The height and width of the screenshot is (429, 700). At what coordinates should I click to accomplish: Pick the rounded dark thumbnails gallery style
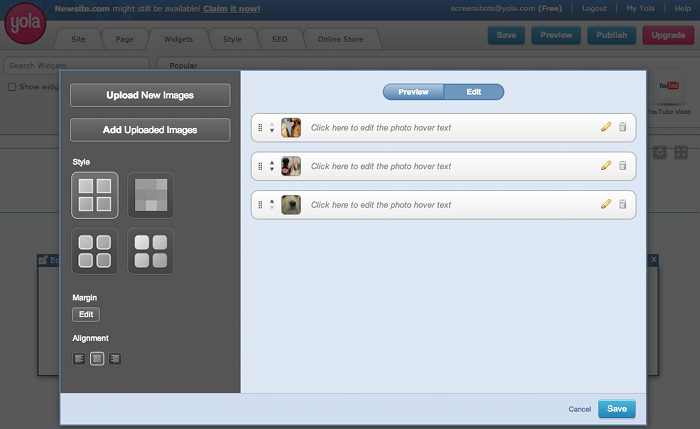point(95,251)
